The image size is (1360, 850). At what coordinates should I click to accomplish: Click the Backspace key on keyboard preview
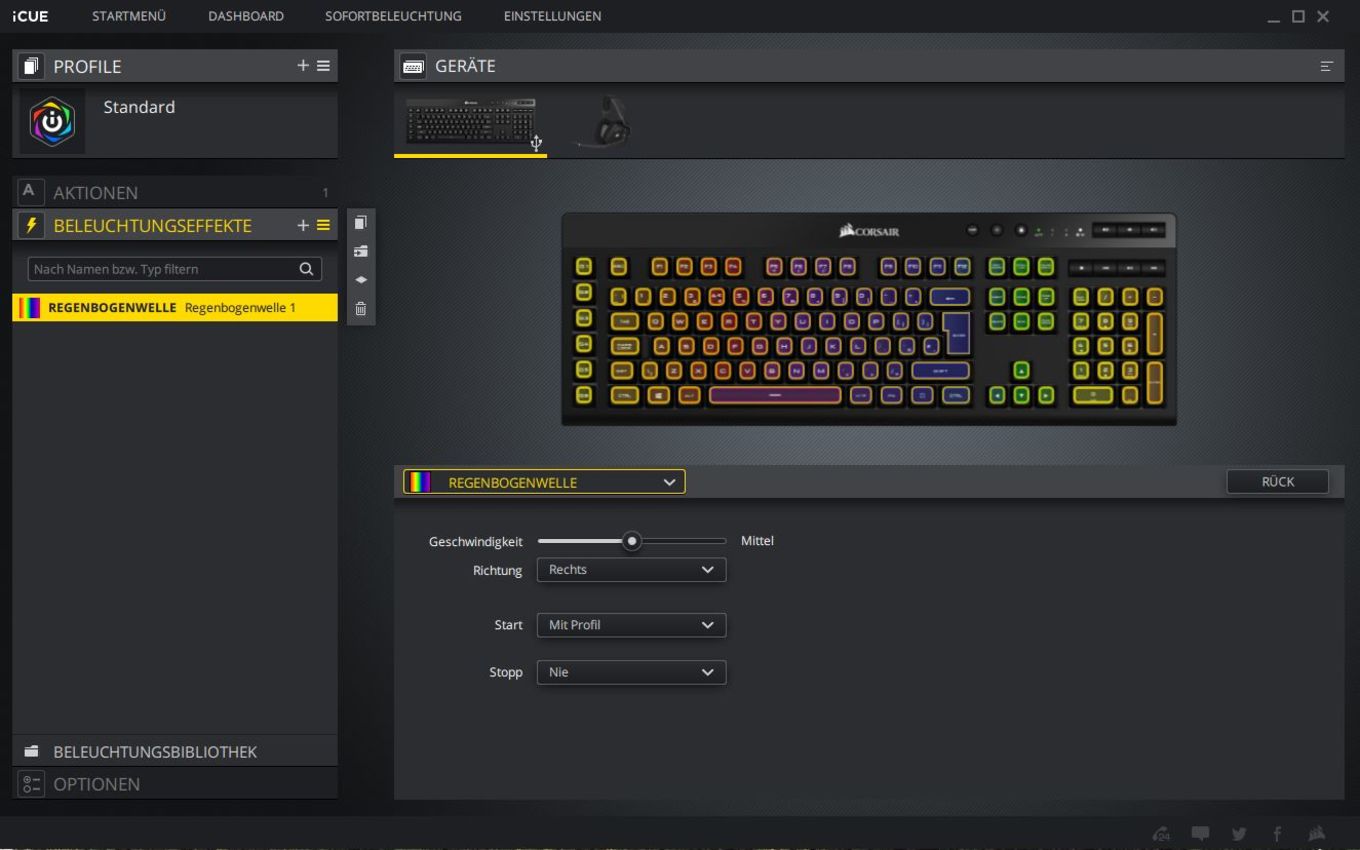tap(950, 297)
